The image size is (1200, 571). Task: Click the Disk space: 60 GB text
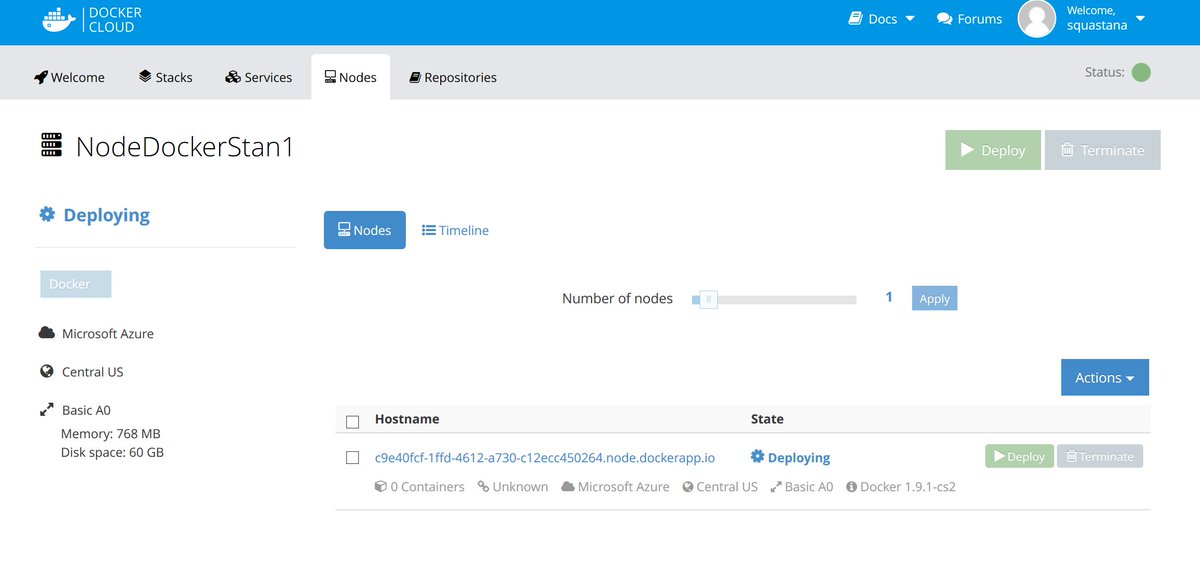(112, 452)
